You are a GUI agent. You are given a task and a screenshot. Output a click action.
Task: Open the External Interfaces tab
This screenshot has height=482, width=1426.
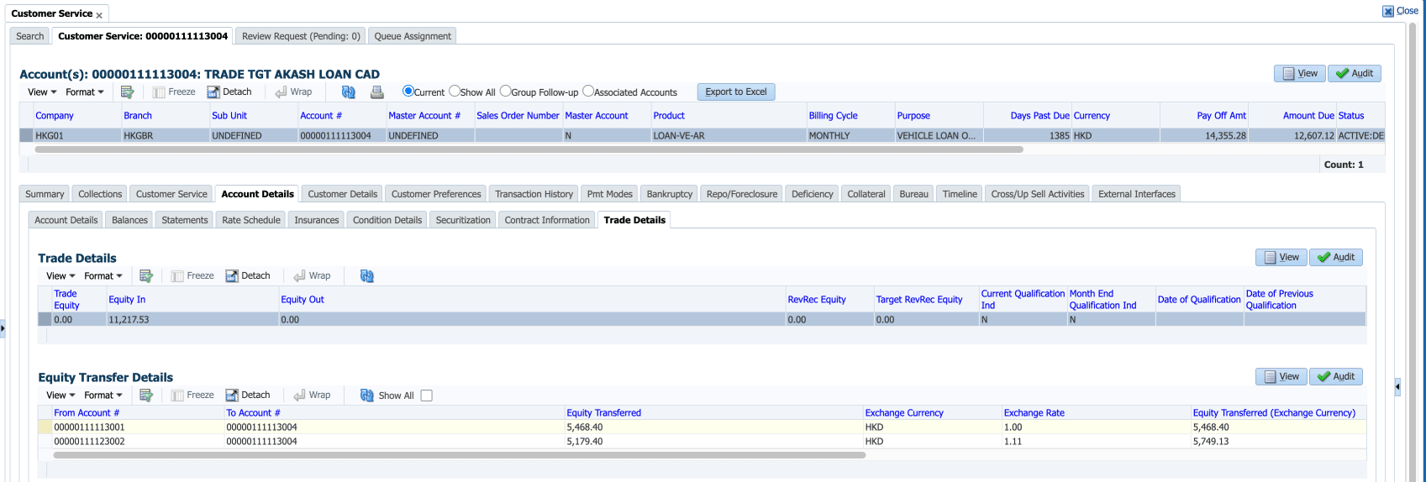pyautogui.click(x=1136, y=194)
